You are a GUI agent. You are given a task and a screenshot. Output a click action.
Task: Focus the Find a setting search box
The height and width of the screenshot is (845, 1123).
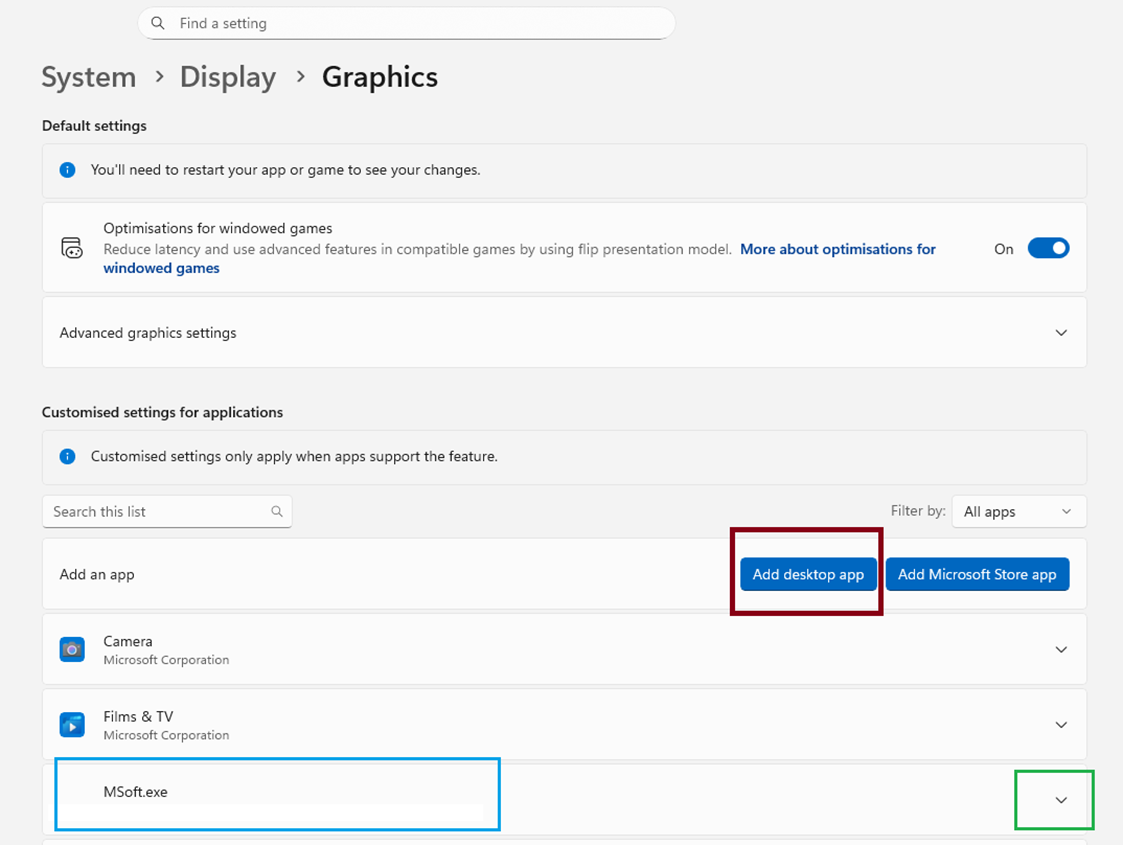point(420,23)
